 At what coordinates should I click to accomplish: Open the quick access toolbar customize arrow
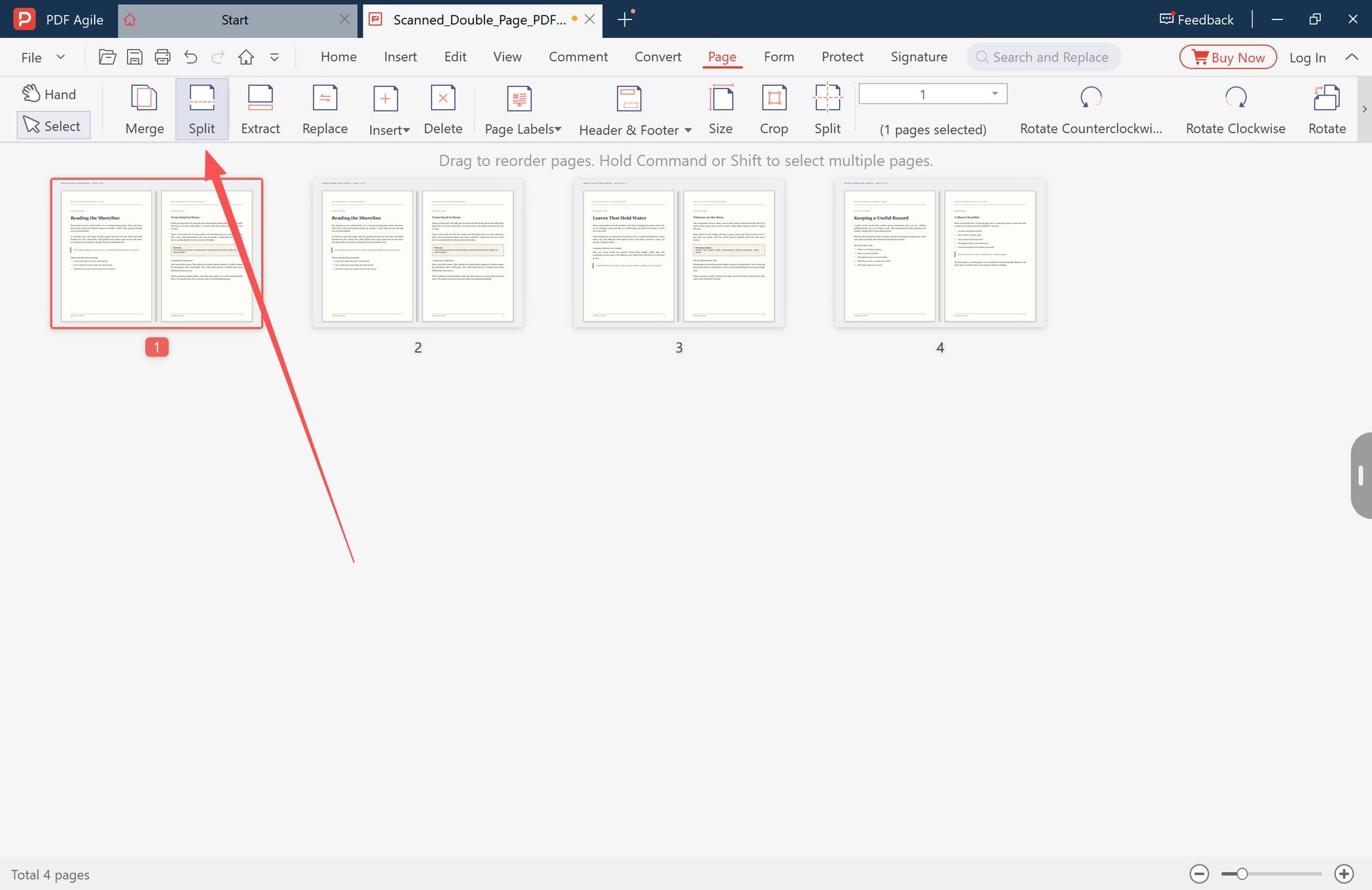click(274, 57)
